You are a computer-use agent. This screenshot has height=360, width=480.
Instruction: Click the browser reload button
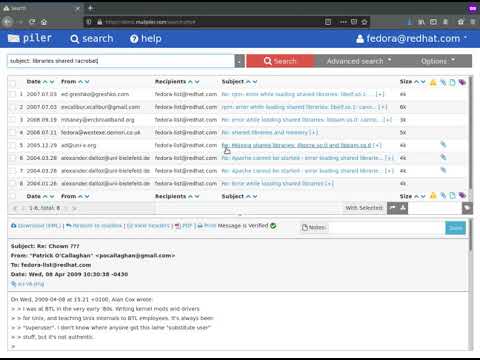tap(32, 22)
